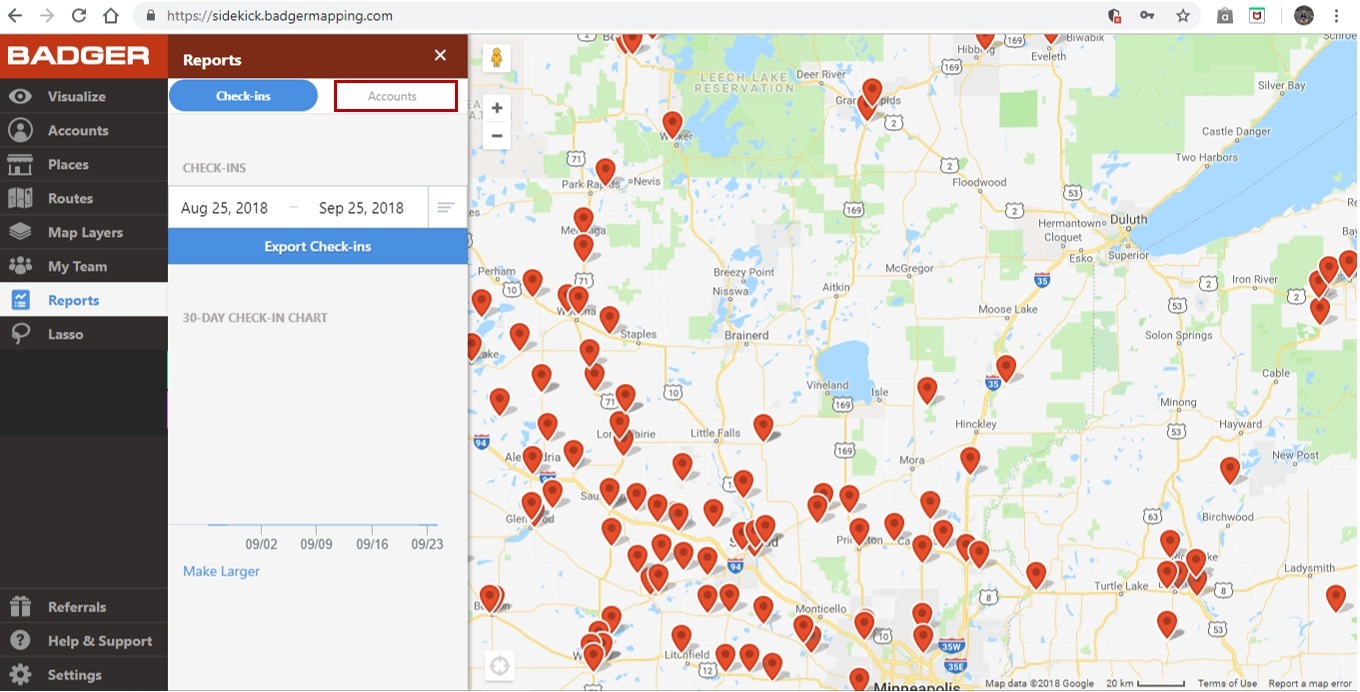The width and height of the screenshot is (1360, 692).
Task: Click the blocked content shield icon
Action: (x=1114, y=16)
